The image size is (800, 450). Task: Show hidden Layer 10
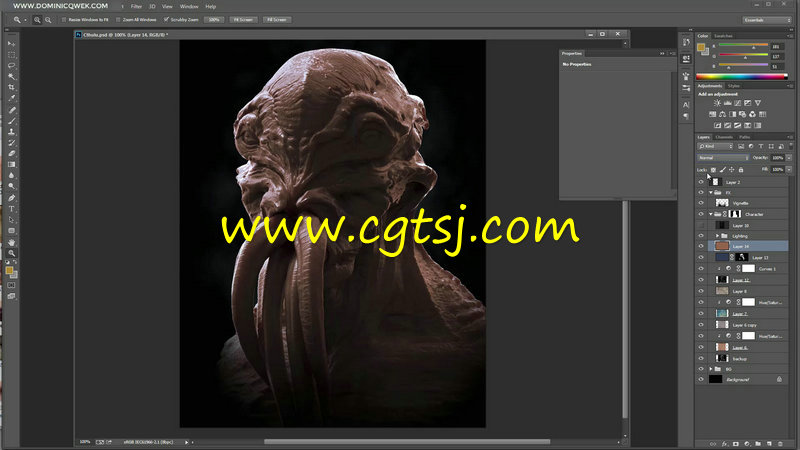[x=701, y=225]
